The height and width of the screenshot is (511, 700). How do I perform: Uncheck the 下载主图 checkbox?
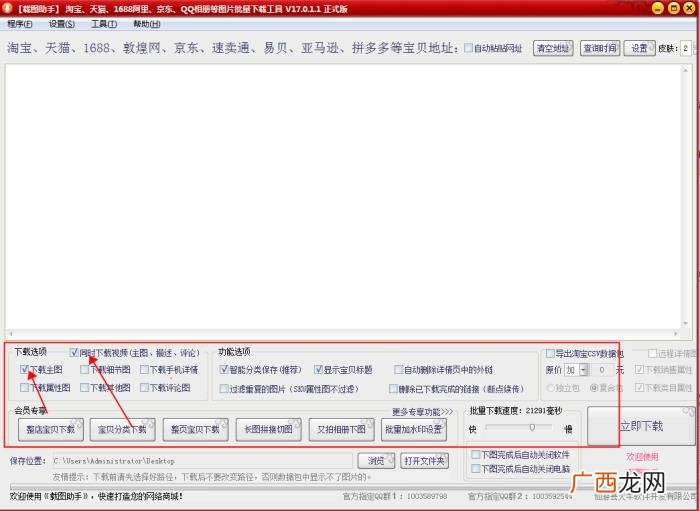pos(24,370)
